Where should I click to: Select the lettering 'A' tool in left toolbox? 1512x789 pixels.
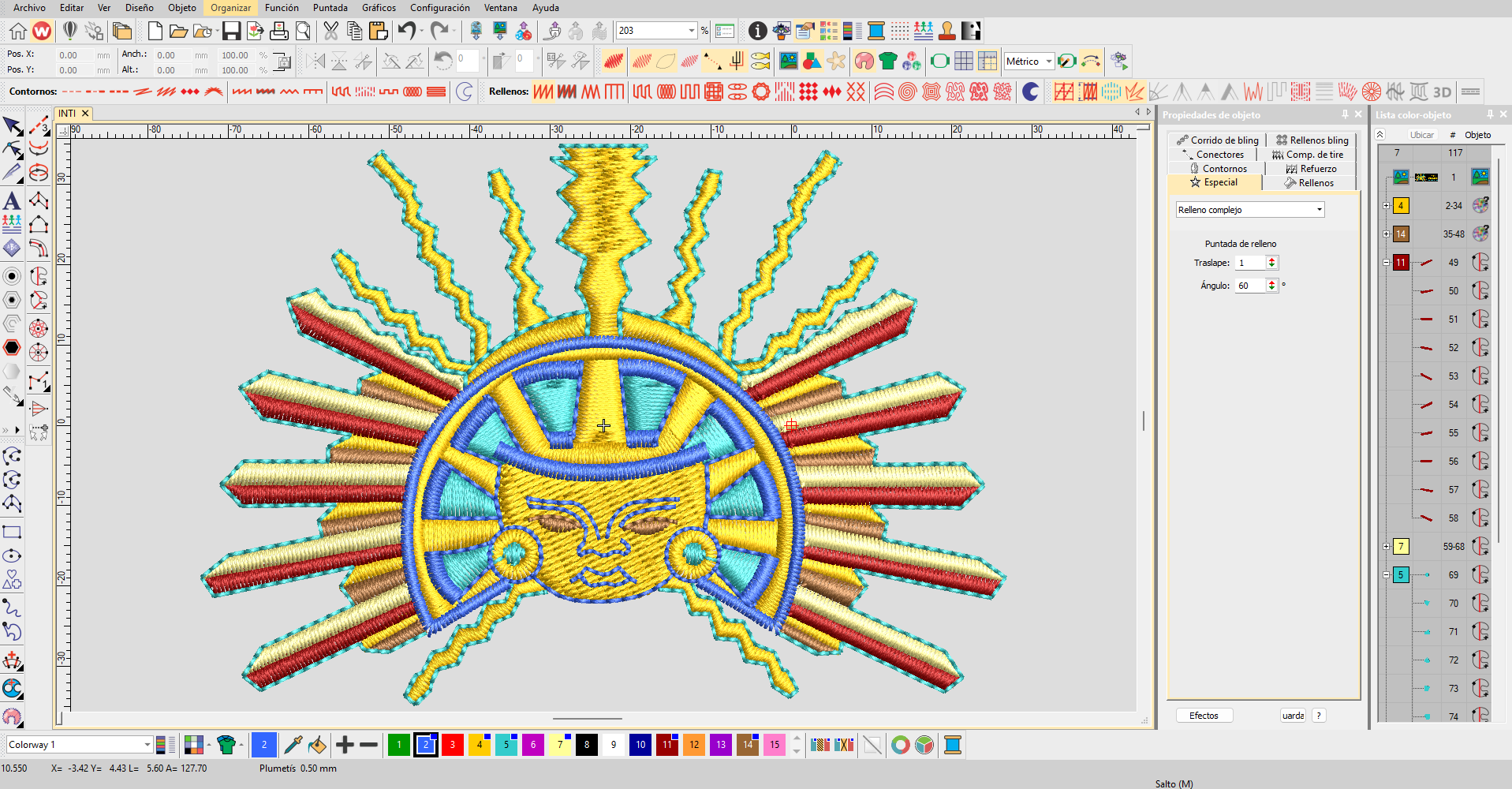coord(12,201)
